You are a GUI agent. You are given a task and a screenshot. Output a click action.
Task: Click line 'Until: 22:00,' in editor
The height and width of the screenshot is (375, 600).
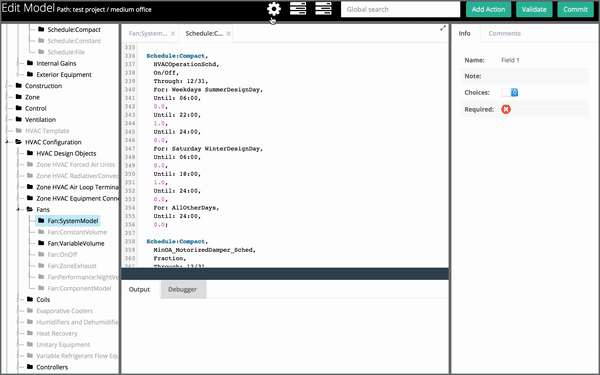point(177,115)
